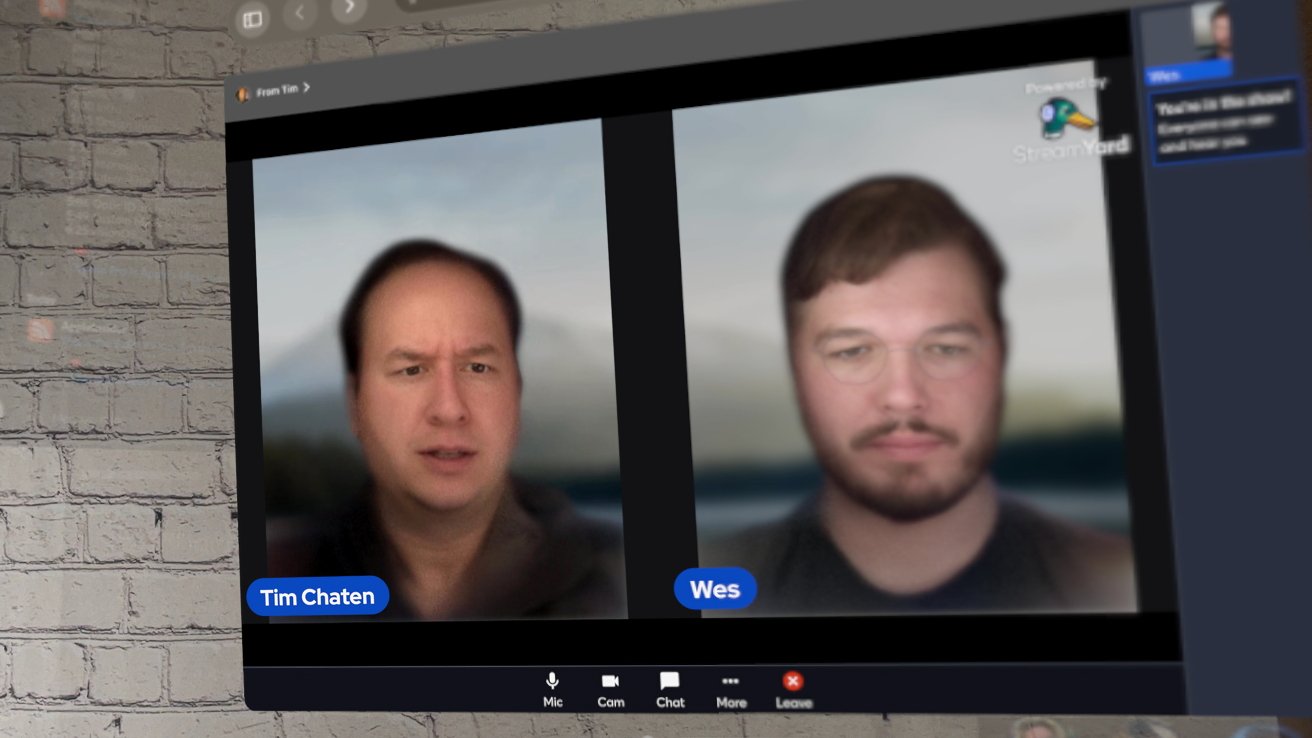The width and height of the screenshot is (1312, 738).
Task: Leave the broadcast with the red Leave button
Action: [793, 690]
